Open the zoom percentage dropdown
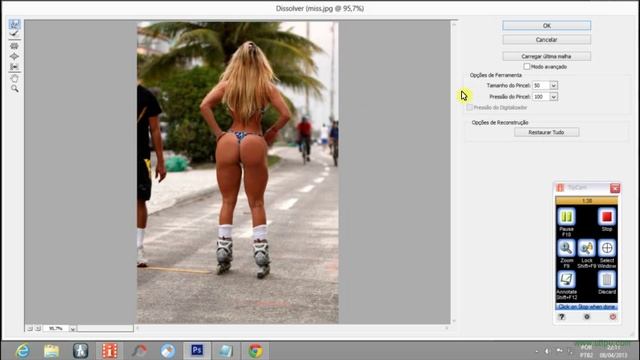Image resolution: width=640 pixels, height=360 pixels. point(72,328)
